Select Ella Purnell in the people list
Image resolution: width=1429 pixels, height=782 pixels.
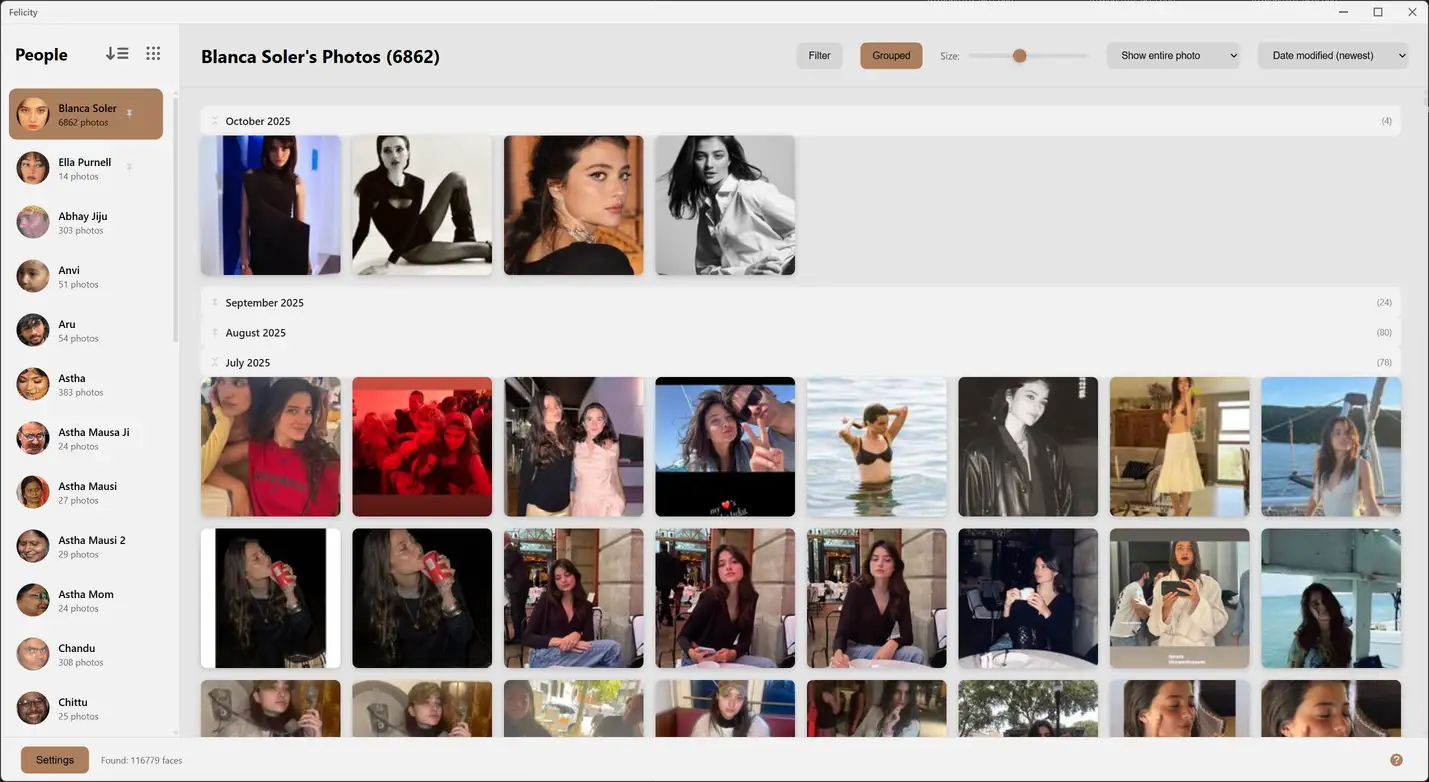pyautogui.click(x=86, y=168)
